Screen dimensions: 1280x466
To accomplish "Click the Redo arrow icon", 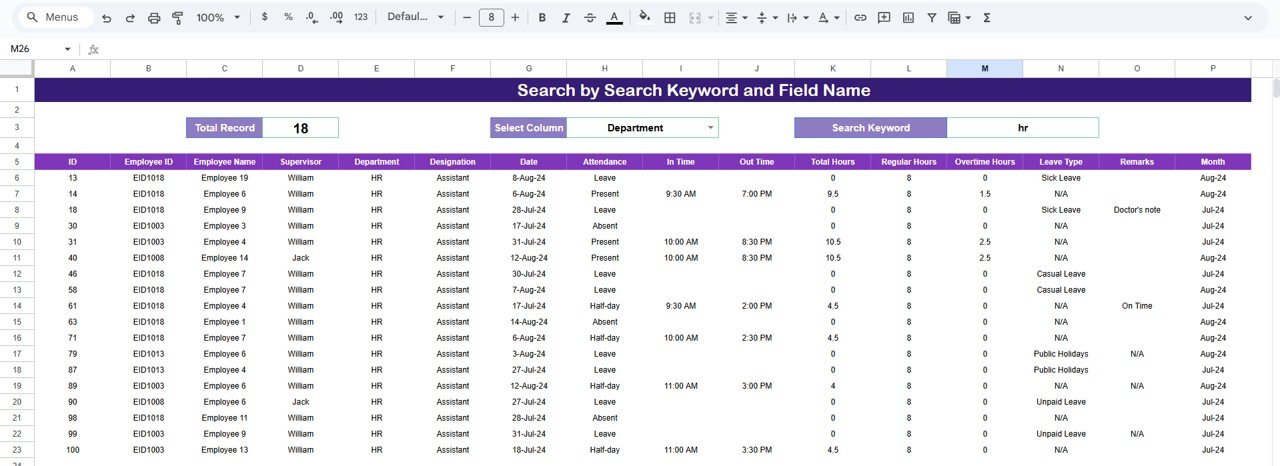I will [130, 17].
